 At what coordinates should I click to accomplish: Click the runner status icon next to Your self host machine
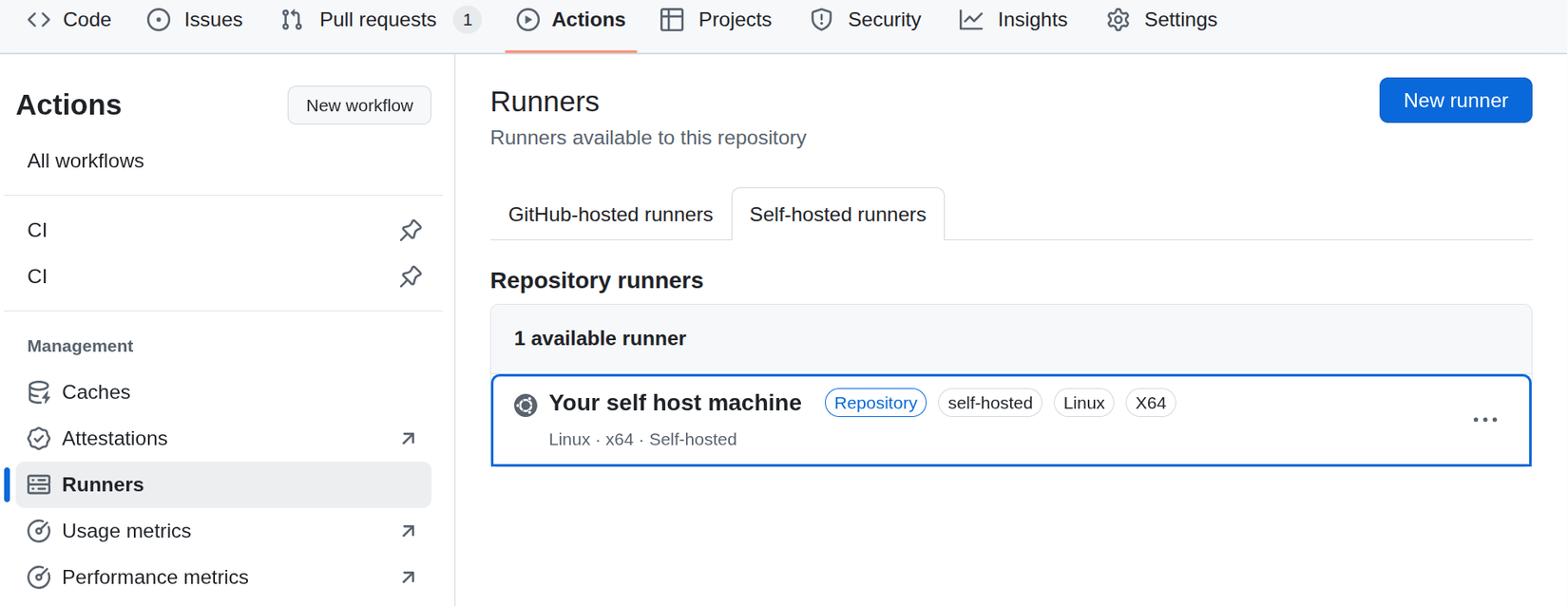pyautogui.click(x=526, y=406)
